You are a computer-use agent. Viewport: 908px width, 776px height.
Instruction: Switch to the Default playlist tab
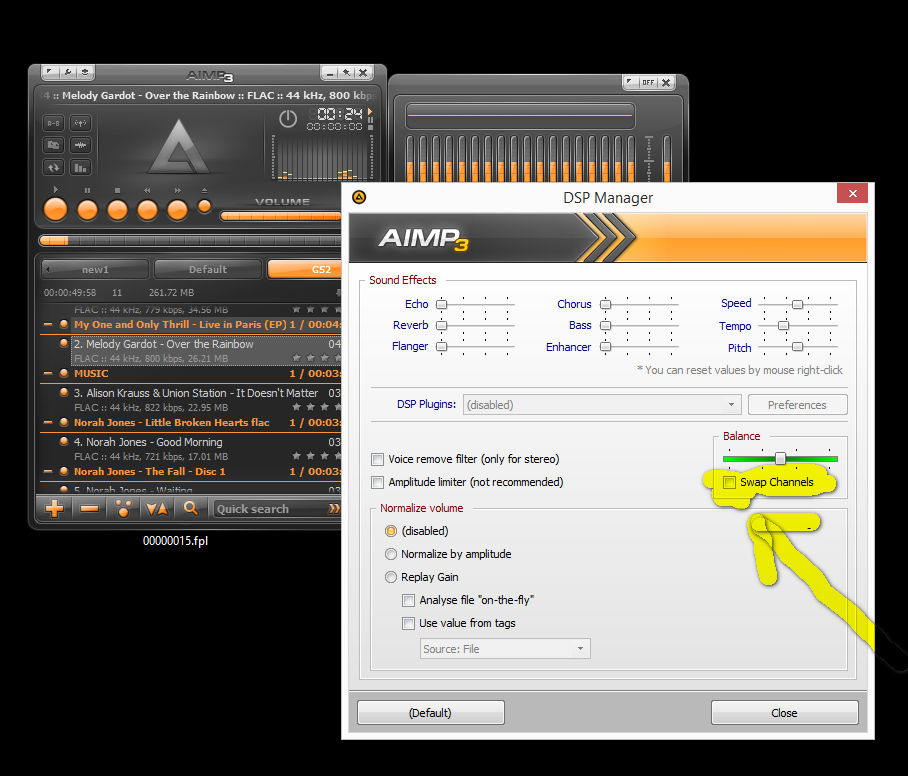point(208,269)
